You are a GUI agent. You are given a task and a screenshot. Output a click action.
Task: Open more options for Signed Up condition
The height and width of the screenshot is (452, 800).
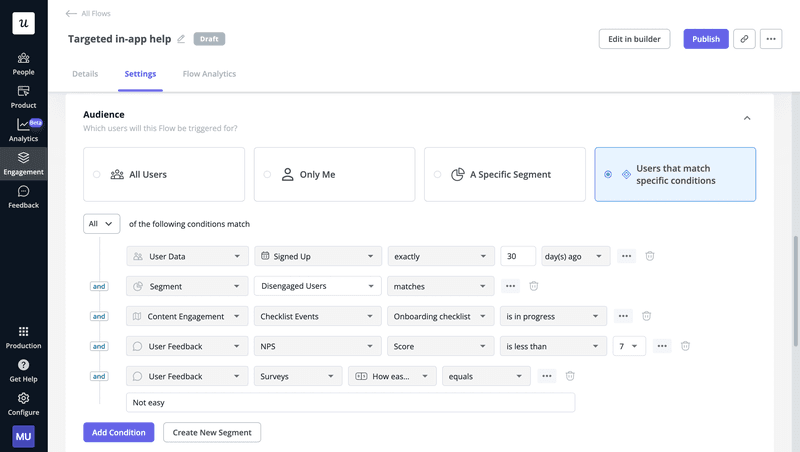tap(627, 256)
